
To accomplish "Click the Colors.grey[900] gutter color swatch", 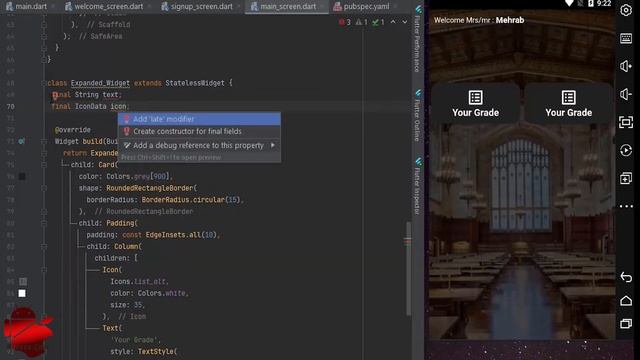I will 22,176.
